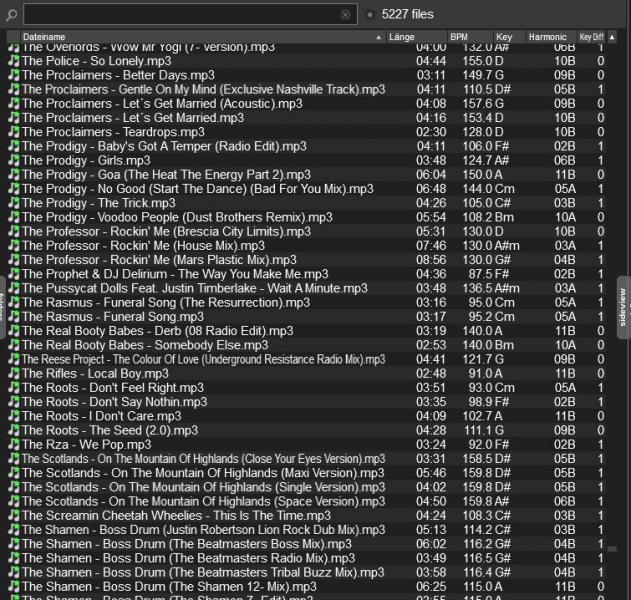Click music icon of The Rifles - Local Boy
Image resolution: width=631 pixels, height=600 pixels.
[14, 373]
